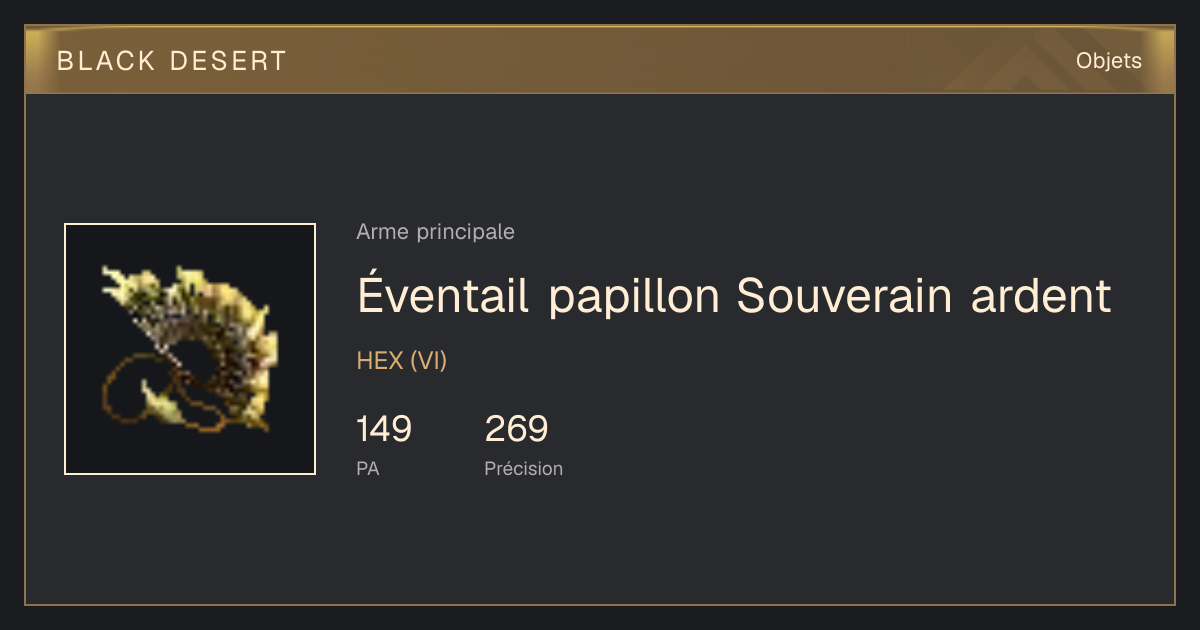Open the Objets link in header
The height and width of the screenshot is (630, 1200).
(1108, 61)
